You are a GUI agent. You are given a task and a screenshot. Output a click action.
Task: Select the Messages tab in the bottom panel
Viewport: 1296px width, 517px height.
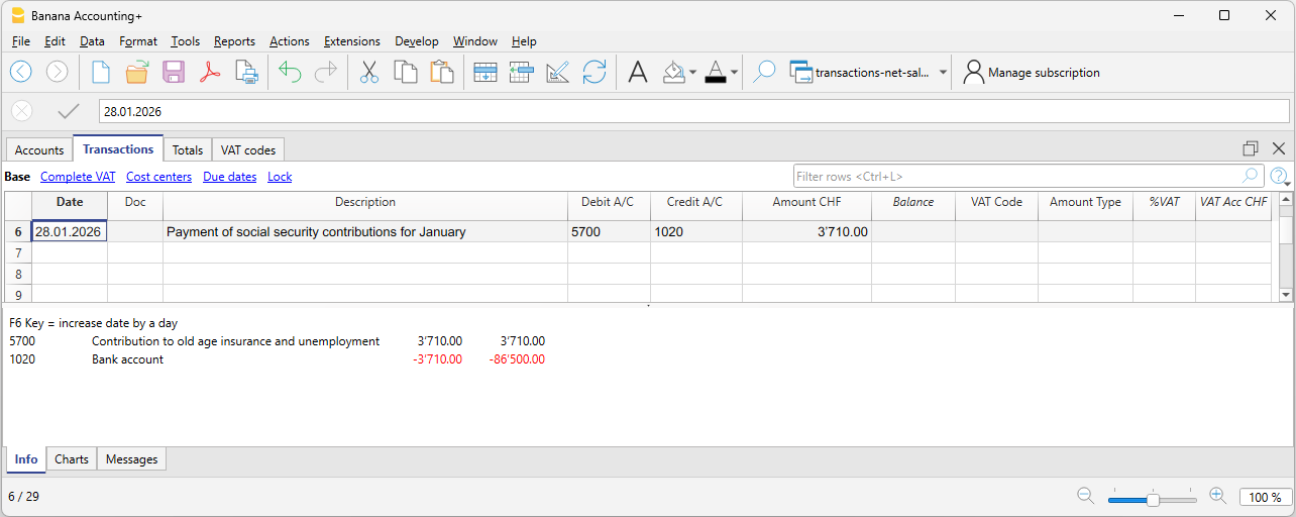pos(132,459)
